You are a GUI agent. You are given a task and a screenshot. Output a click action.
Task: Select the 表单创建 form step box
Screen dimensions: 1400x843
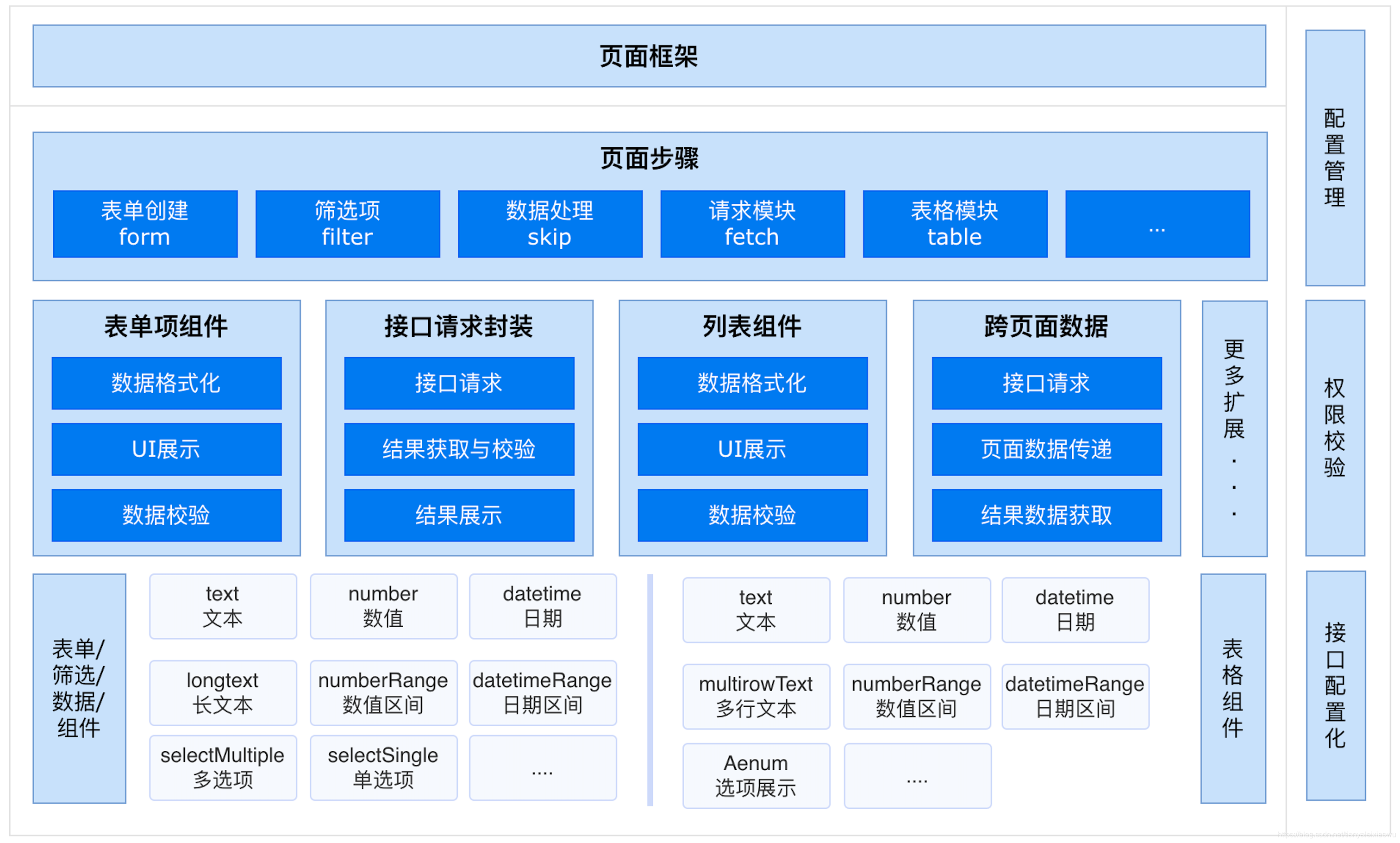tap(145, 224)
